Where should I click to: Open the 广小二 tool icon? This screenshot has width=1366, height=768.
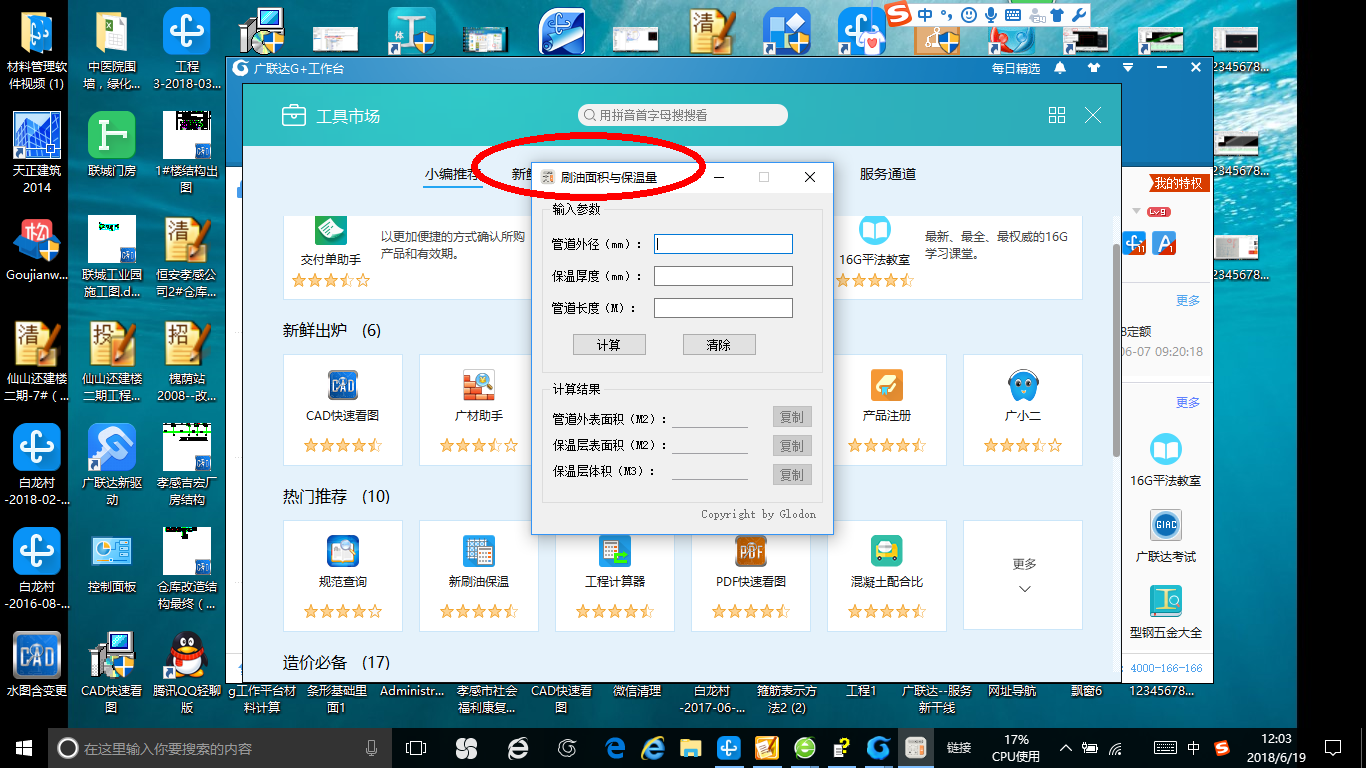(x=1023, y=385)
